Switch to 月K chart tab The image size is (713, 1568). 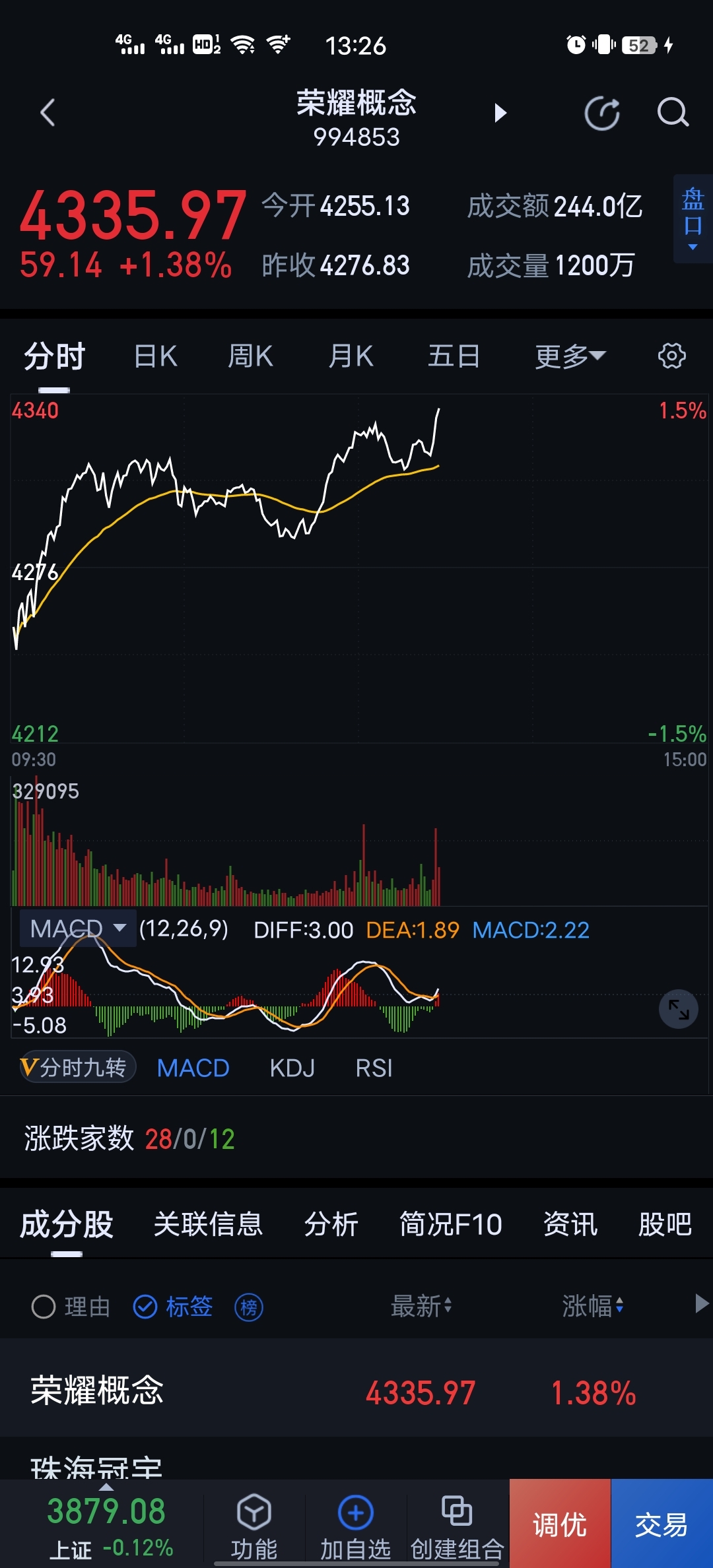coord(351,356)
